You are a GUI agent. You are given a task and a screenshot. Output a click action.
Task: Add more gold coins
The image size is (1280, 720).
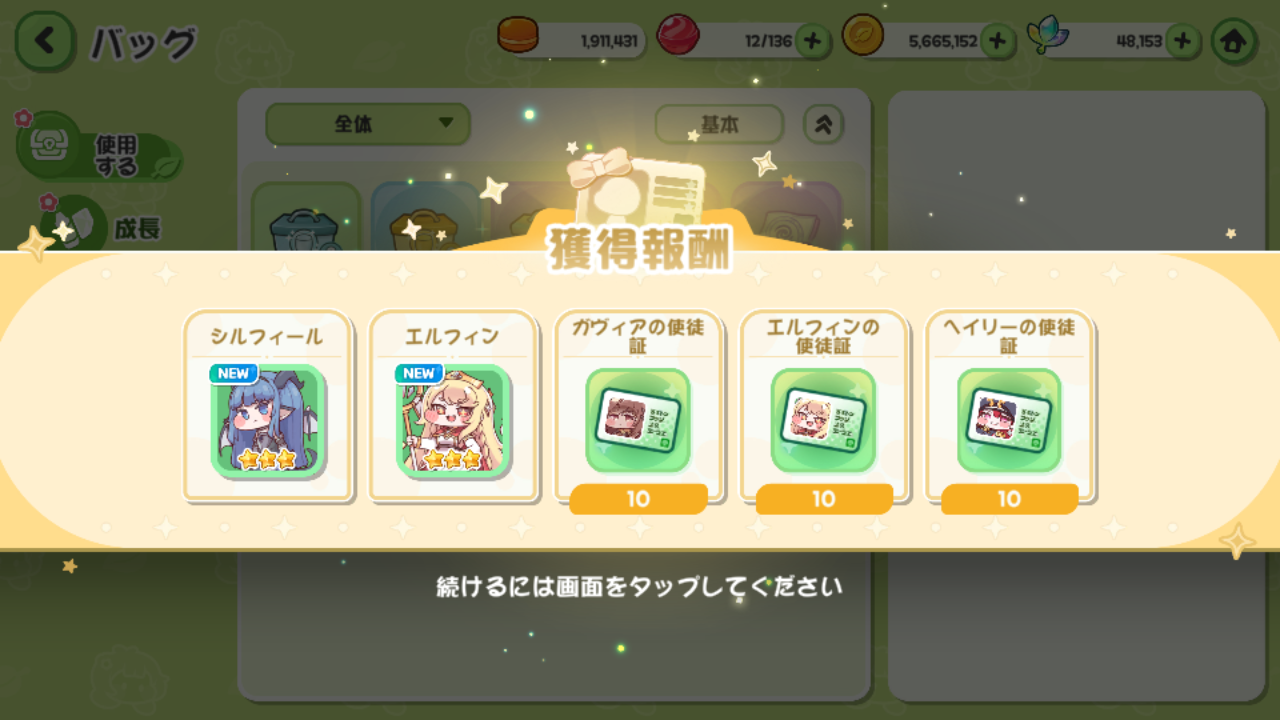997,41
